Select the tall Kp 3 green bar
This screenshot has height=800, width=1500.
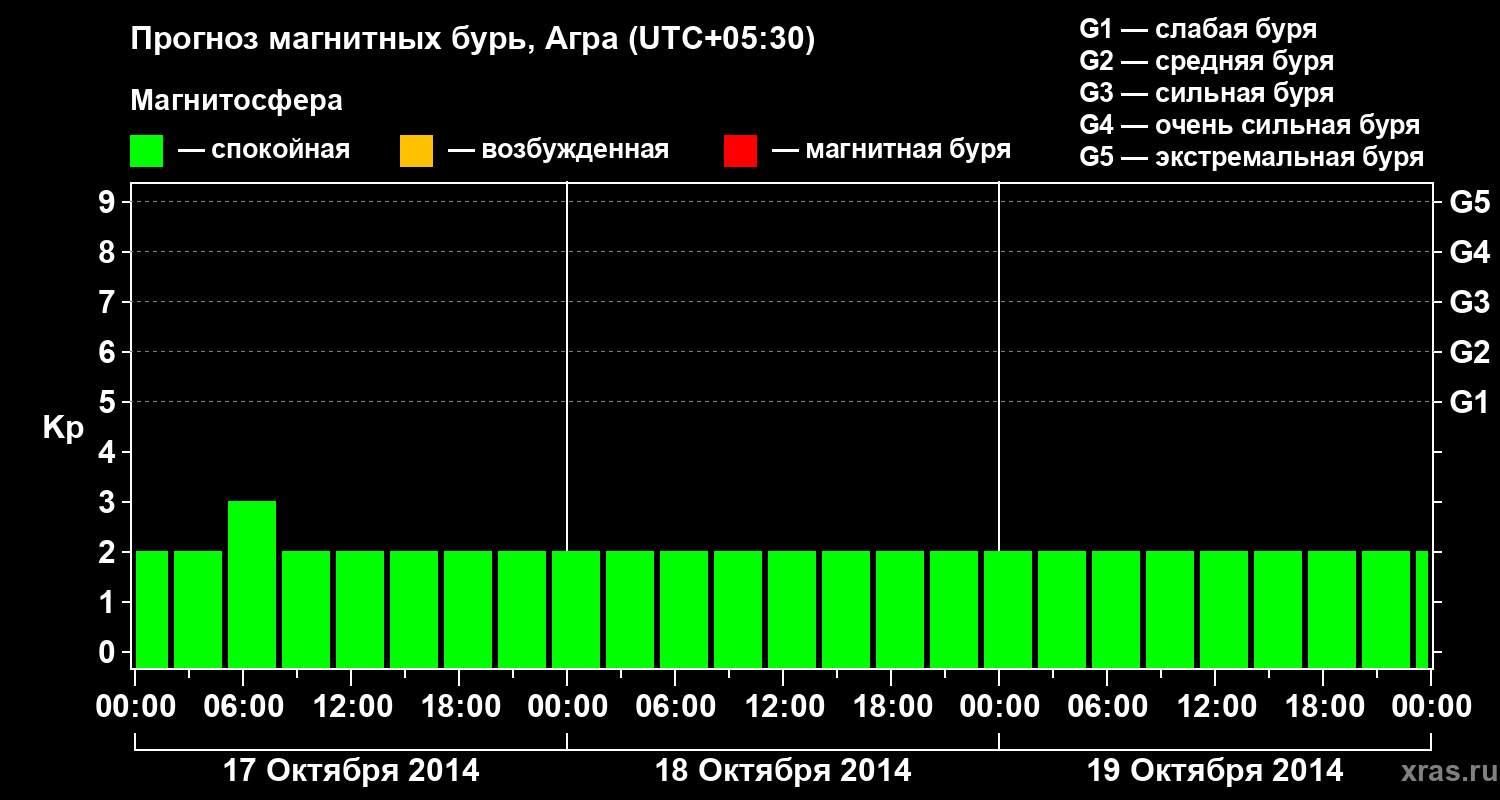click(252, 584)
